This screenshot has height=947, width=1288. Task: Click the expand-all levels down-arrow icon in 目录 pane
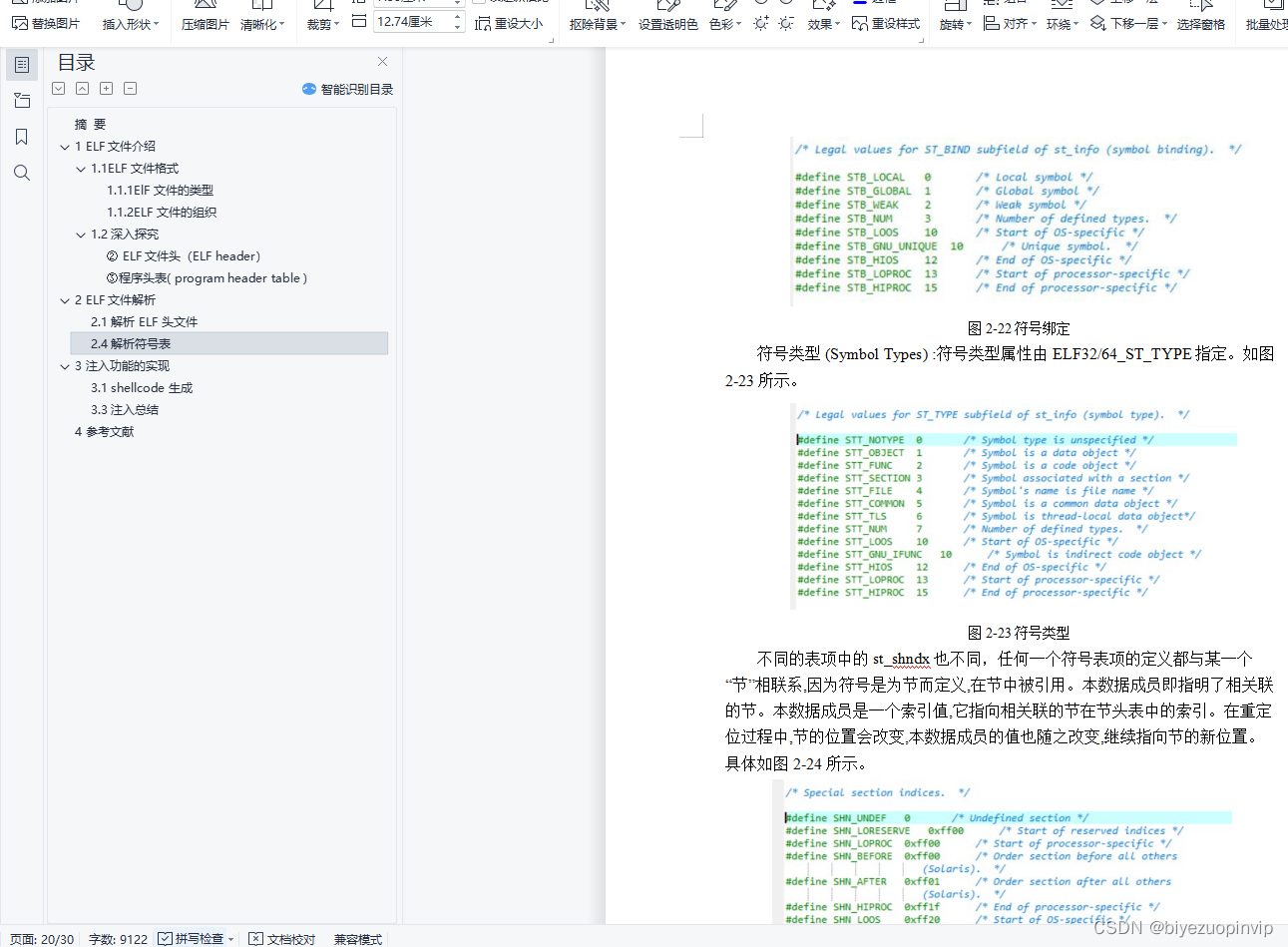tap(59, 89)
